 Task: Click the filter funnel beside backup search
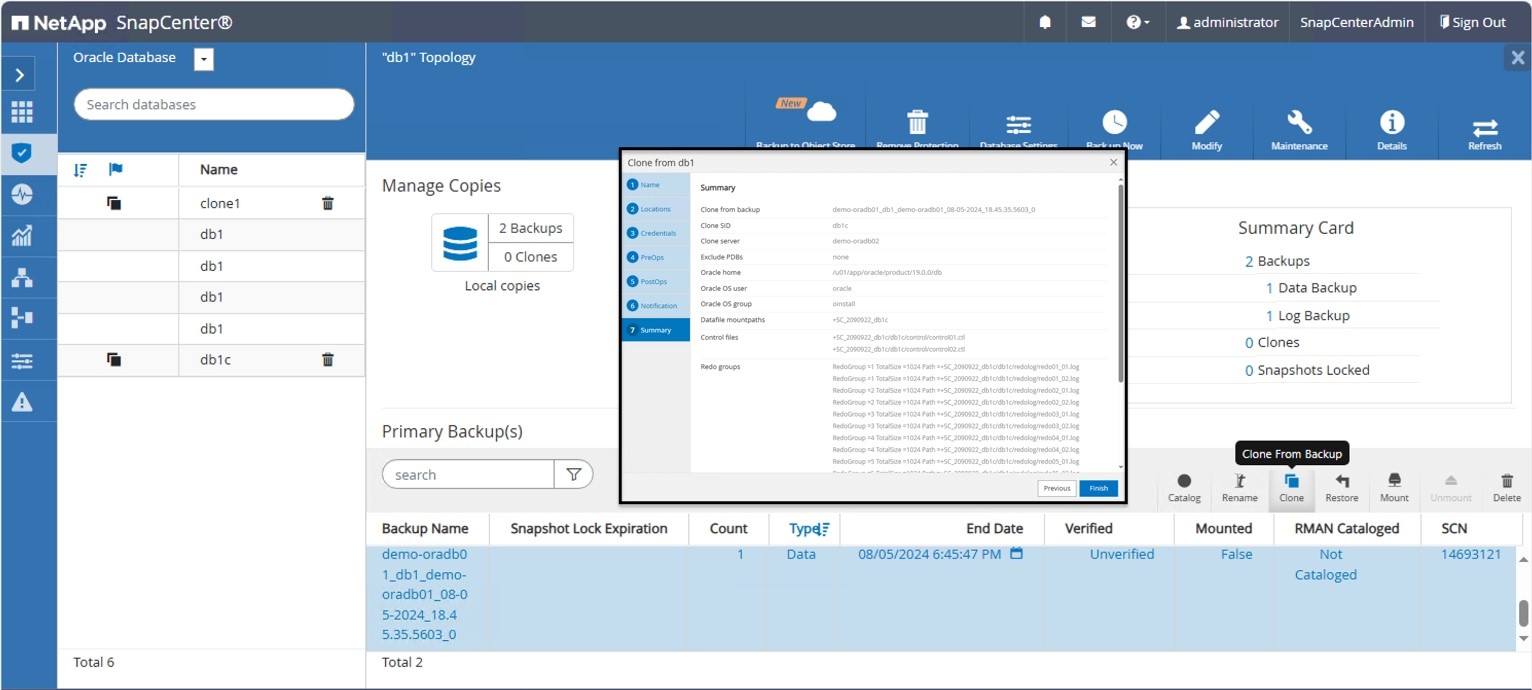pos(574,475)
